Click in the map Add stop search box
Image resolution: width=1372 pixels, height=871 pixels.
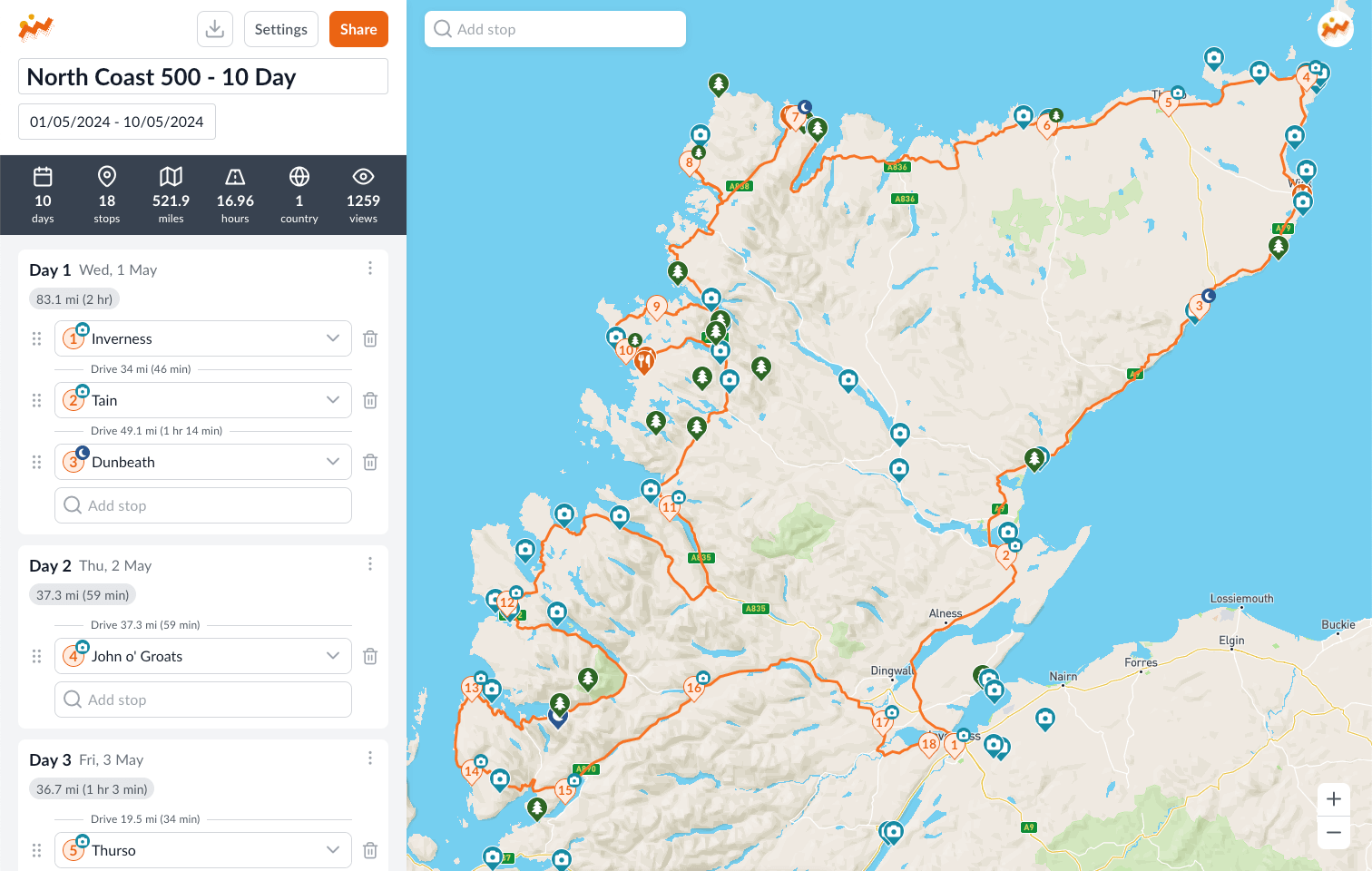tap(555, 29)
